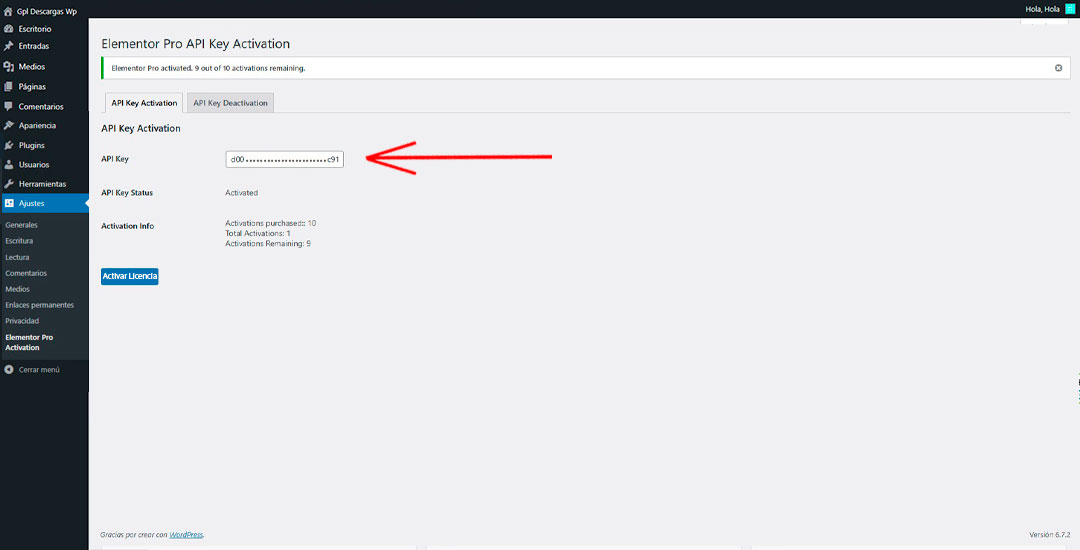This screenshot has width=1080, height=550.
Task: Follow the WordPress footer link
Action: pos(186,534)
